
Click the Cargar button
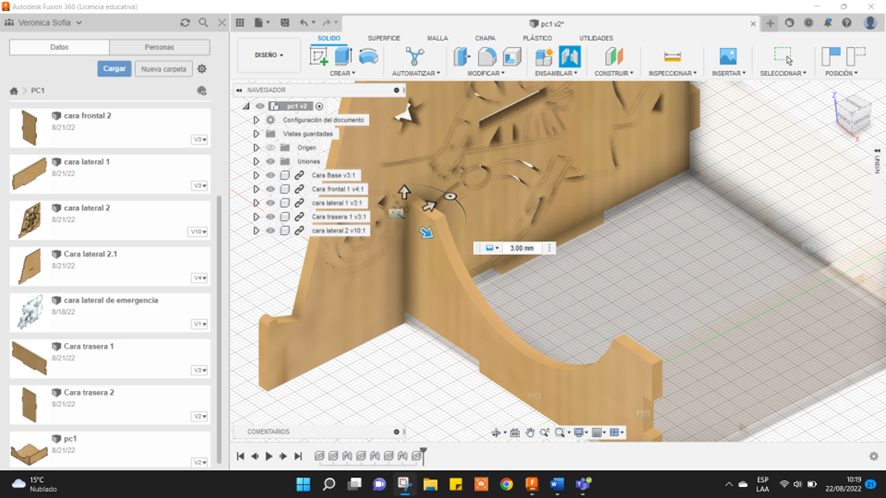[114, 68]
